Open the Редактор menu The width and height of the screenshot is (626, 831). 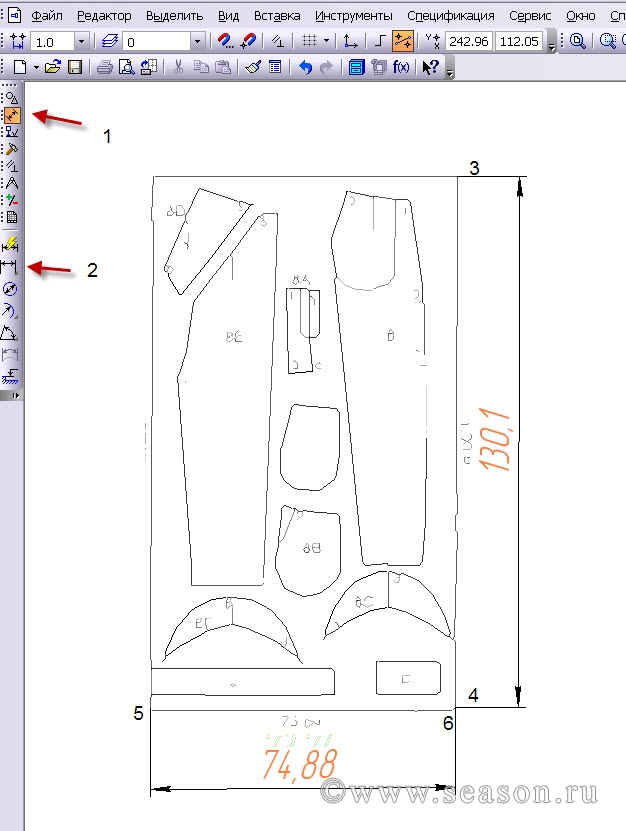[x=104, y=16]
